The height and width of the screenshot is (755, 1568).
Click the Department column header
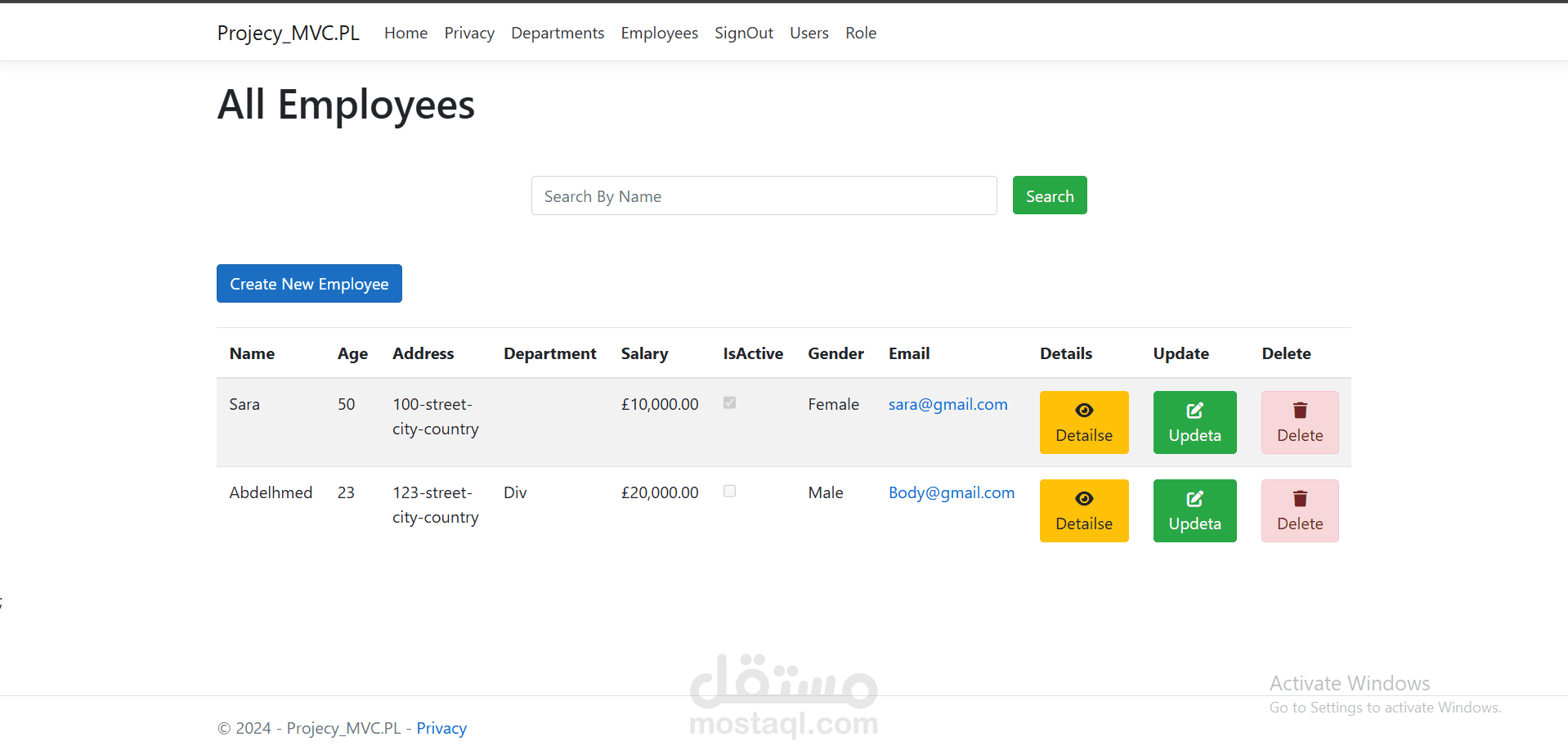pyautogui.click(x=550, y=353)
